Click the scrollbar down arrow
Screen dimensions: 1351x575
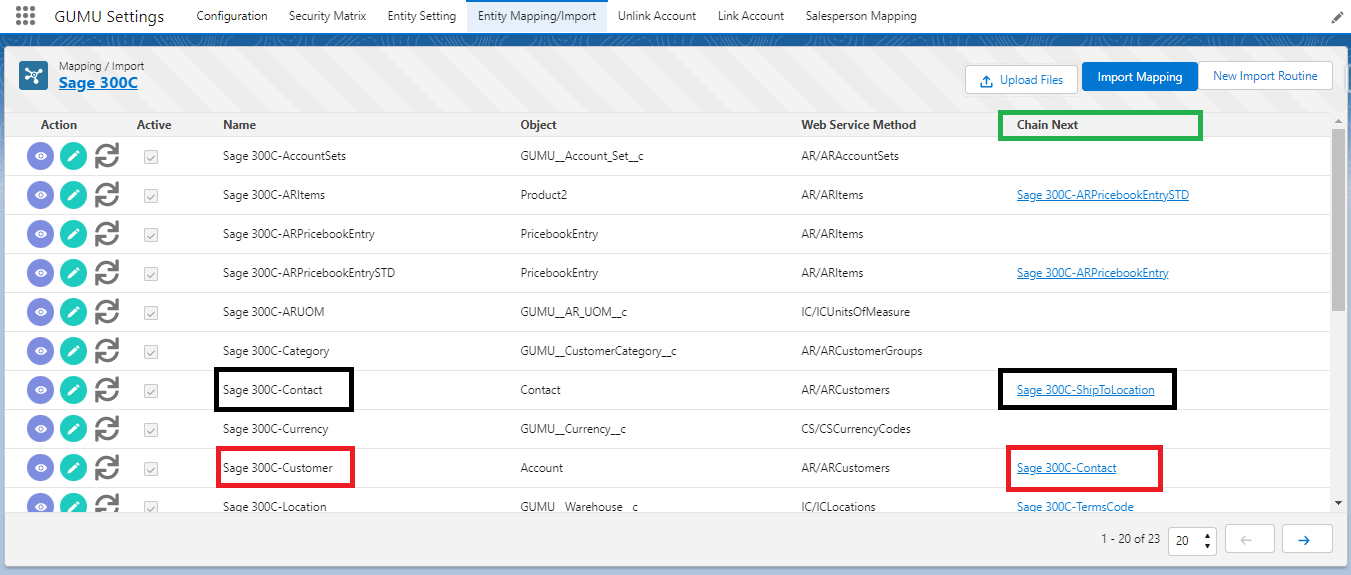pos(1338,503)
